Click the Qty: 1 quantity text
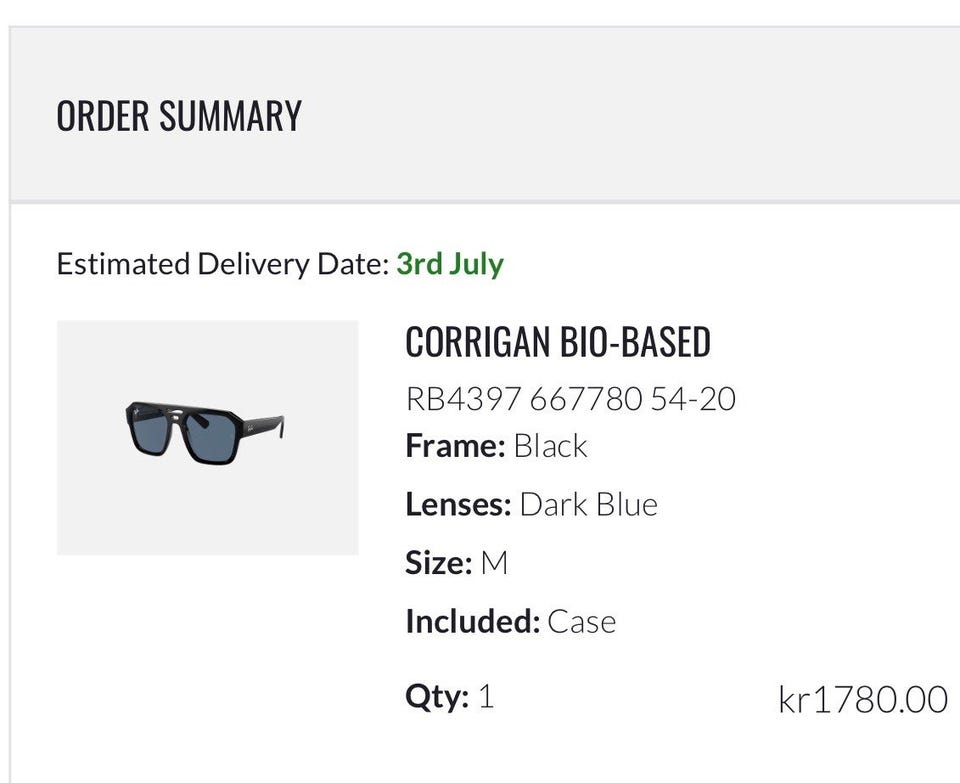The image size is (960, 783). tap(449, 697)
